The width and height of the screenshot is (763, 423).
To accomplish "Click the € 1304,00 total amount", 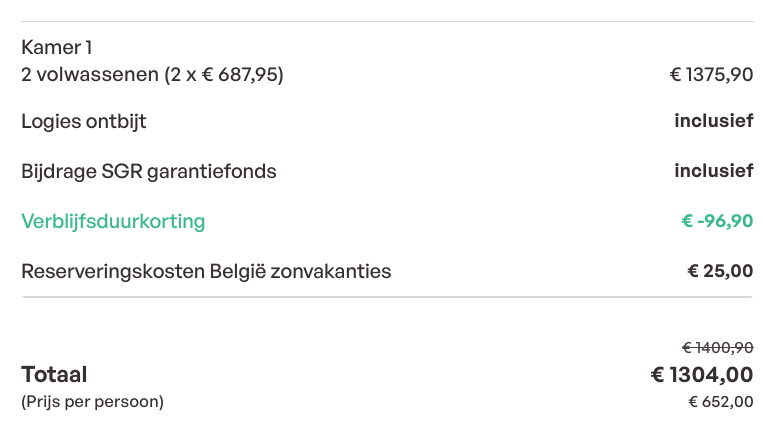I will pyautogui.click(x=702, y=375).
